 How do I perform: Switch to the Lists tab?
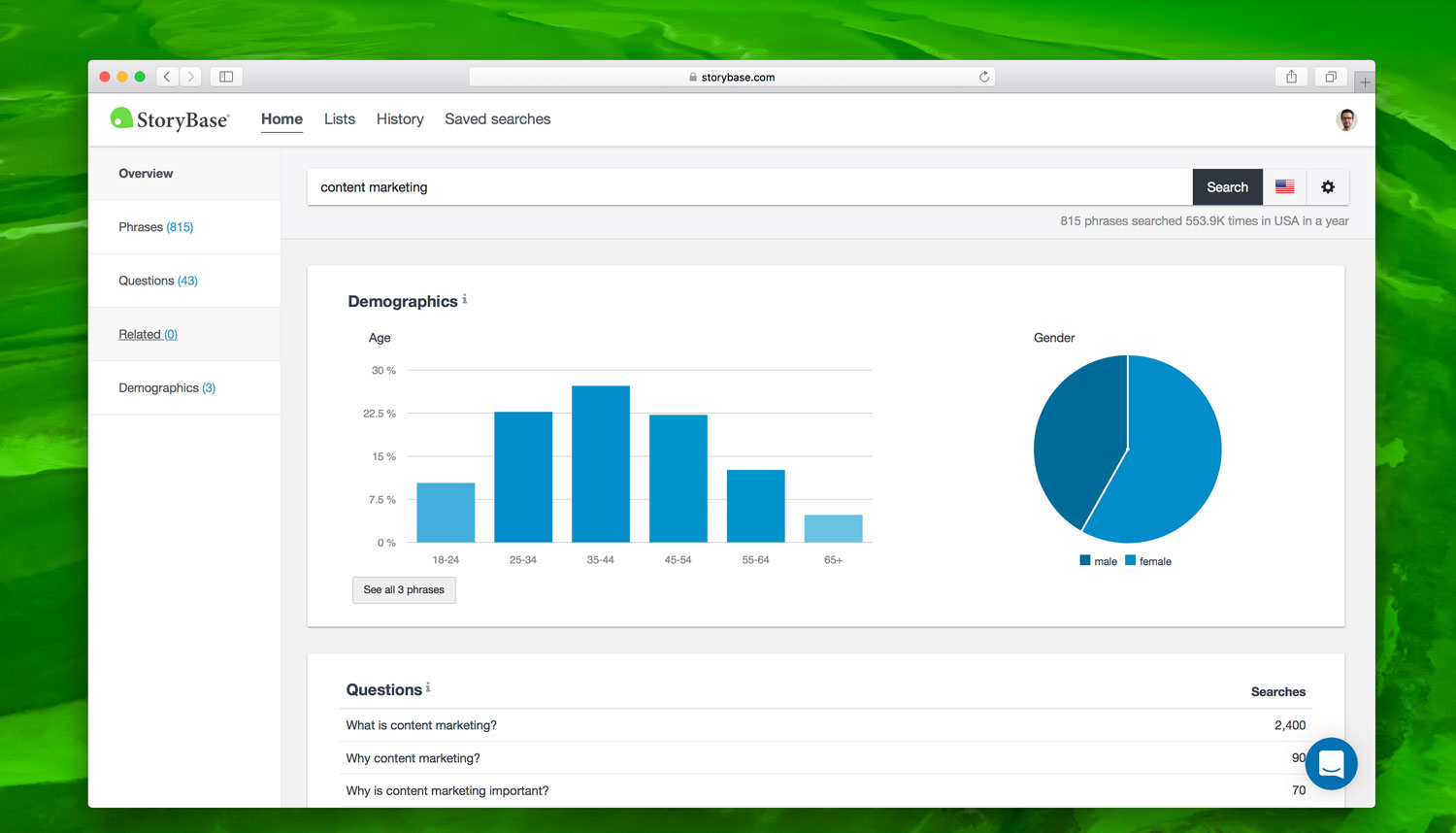point(339,118)
